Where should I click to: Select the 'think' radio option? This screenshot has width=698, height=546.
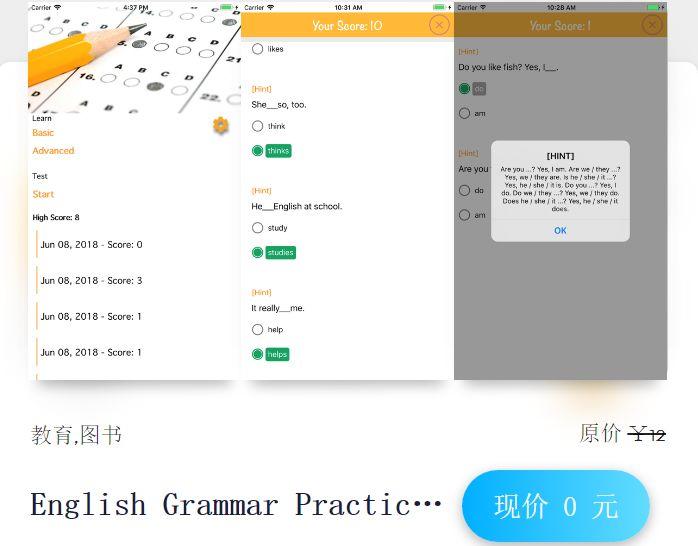point(258,126)
